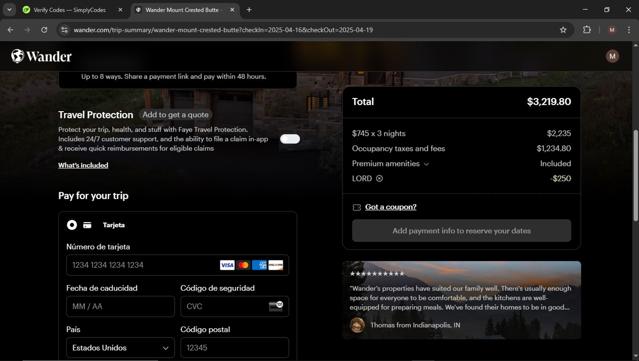The width and height of the screenshot is (639, 361).
Task: Click the credit card icon beside Tarjeta
Action: (x=87, y=225)
